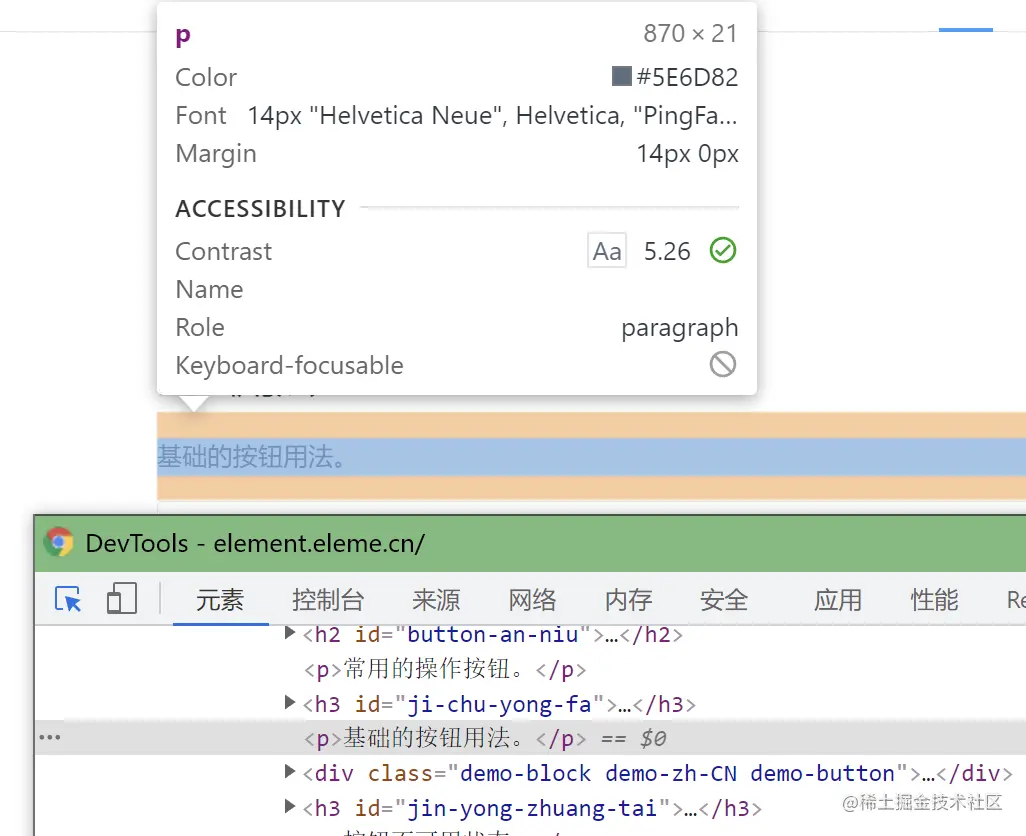Expand the h2 button-an-niu node
The width and height of the screenshot is (1026, 836).
289,633
